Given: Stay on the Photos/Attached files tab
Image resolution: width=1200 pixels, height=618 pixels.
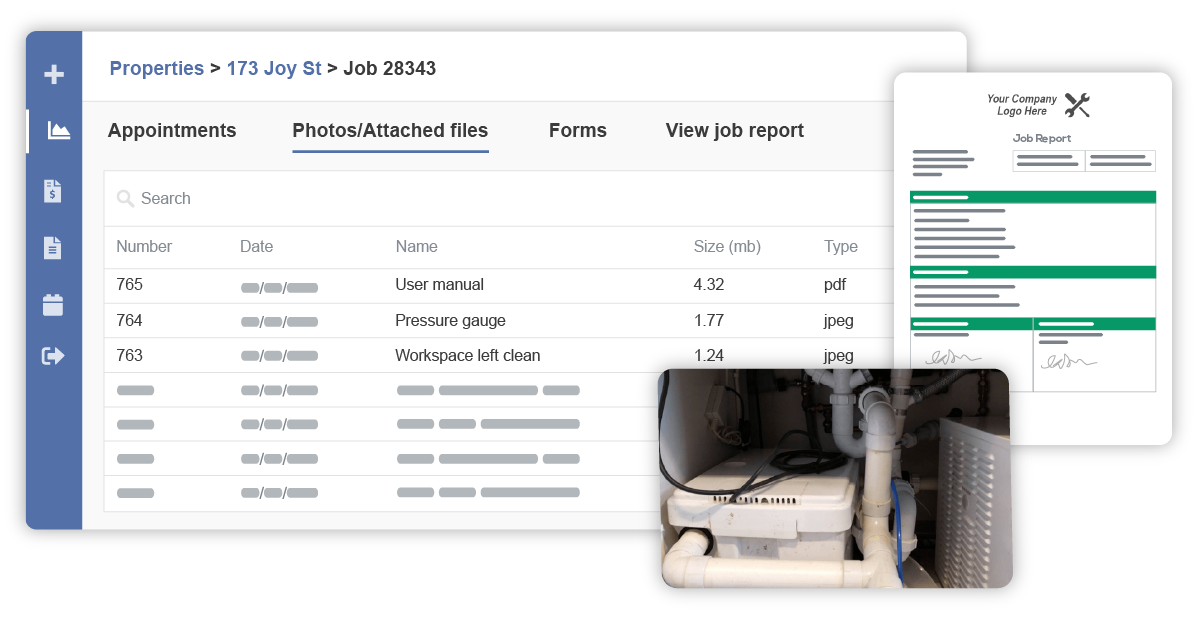Looking at the screenshot, I should pos(389,130).
